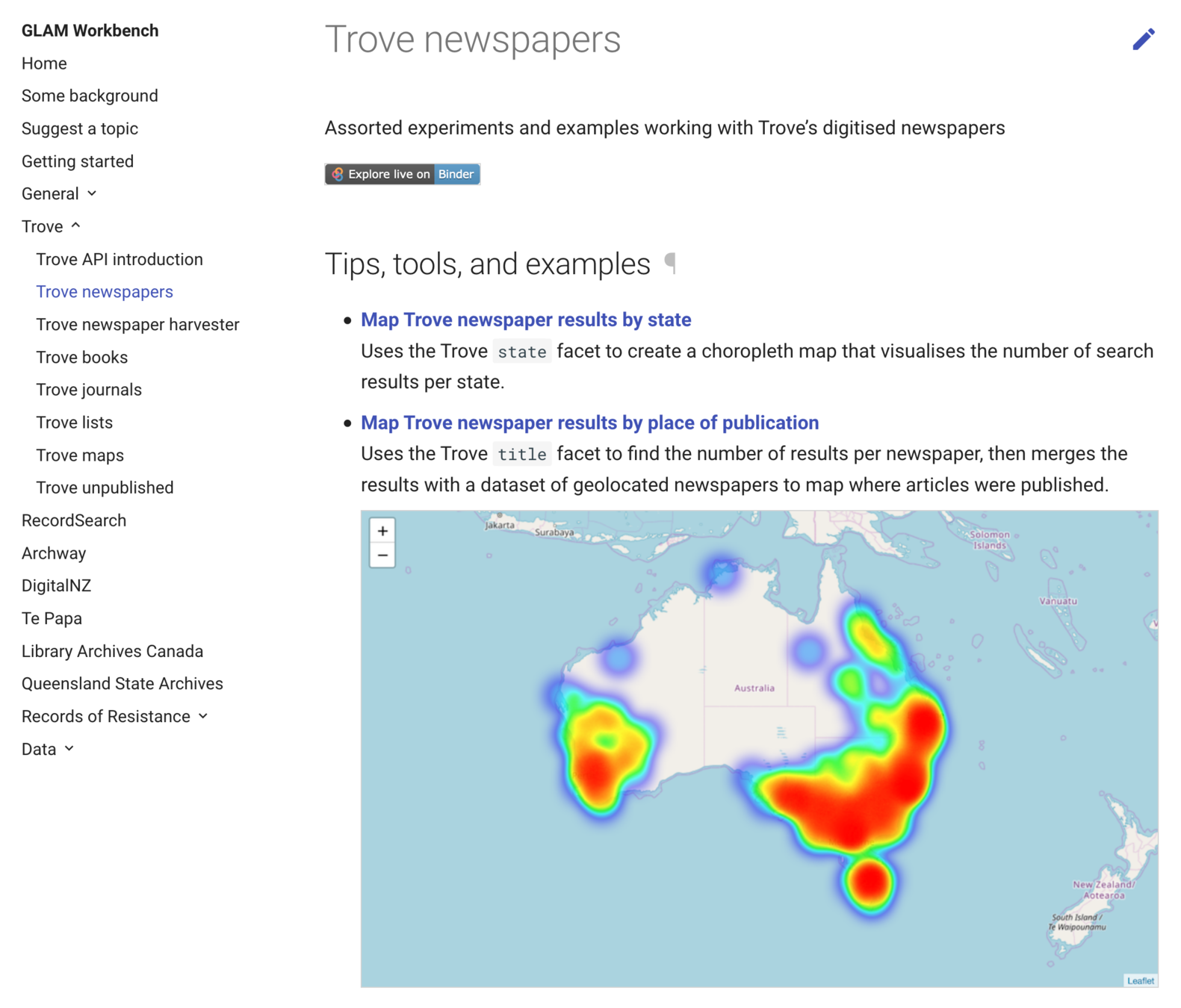This screenshot has width=1181, height=1008.
Task: Open Getting started page
Action: coord(78,161)
